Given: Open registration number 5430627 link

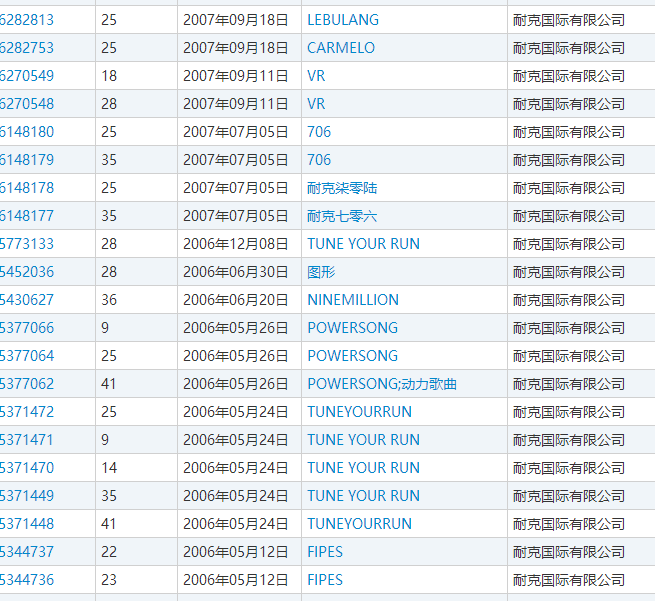Looking at the screenshot, I should 27,300.
